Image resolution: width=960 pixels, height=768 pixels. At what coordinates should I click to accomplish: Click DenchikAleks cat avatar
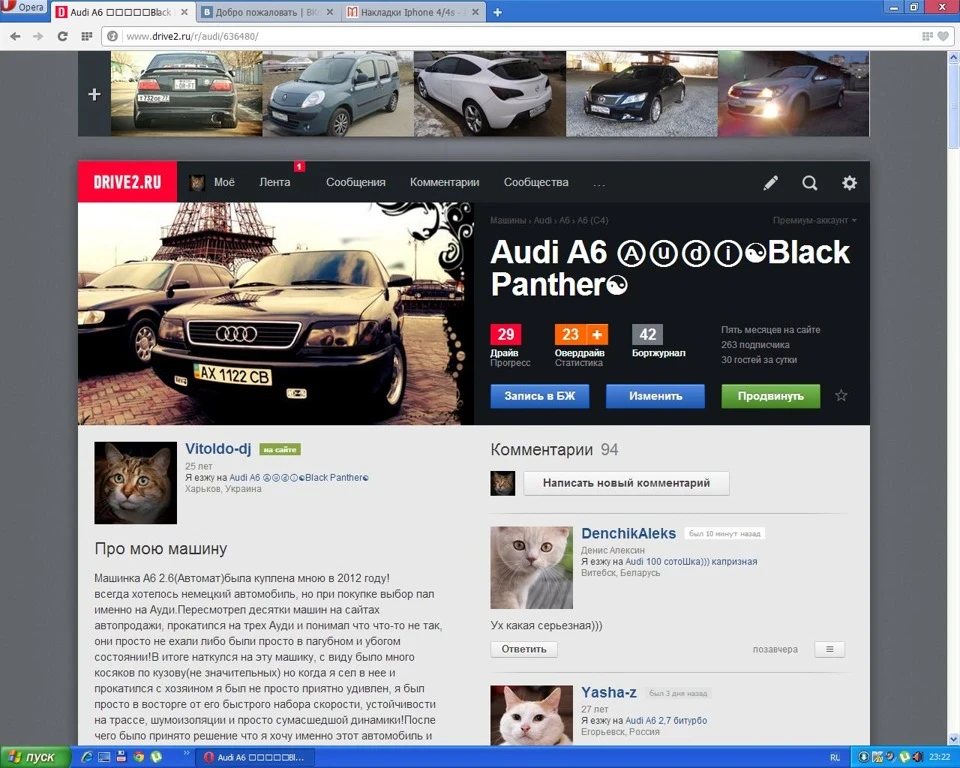531,567
